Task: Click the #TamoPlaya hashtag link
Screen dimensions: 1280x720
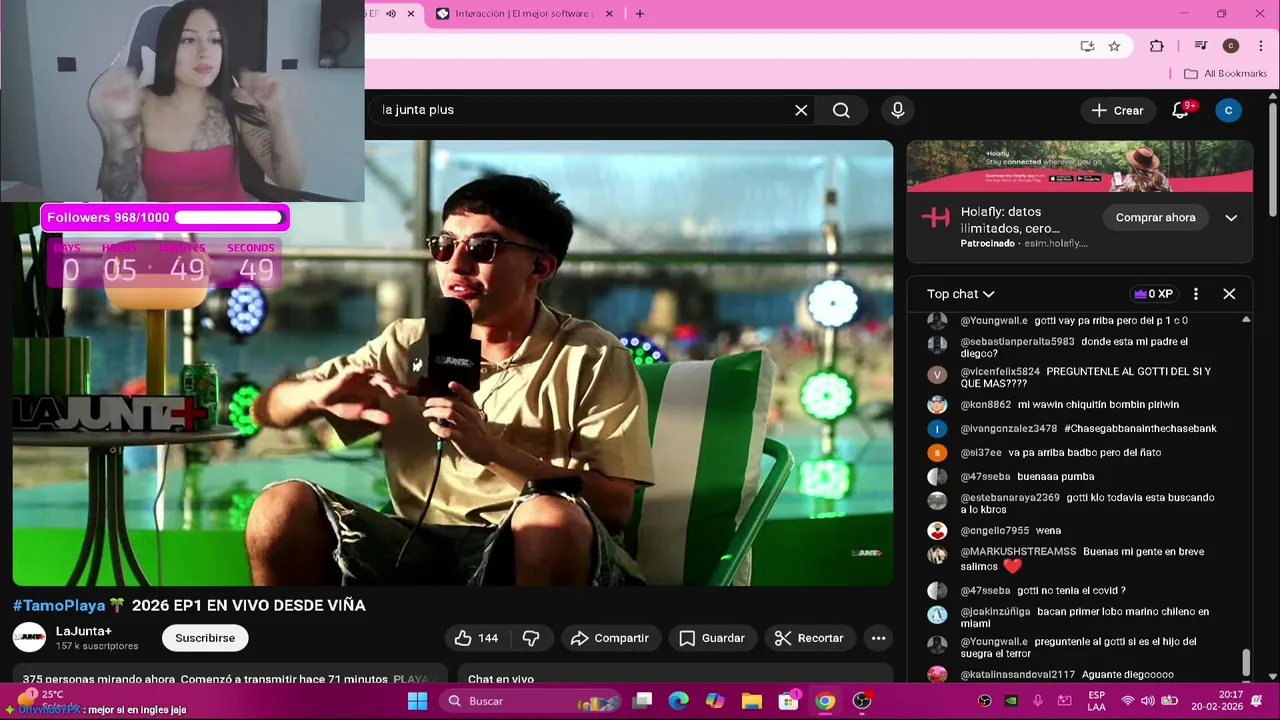Action: 59,605
